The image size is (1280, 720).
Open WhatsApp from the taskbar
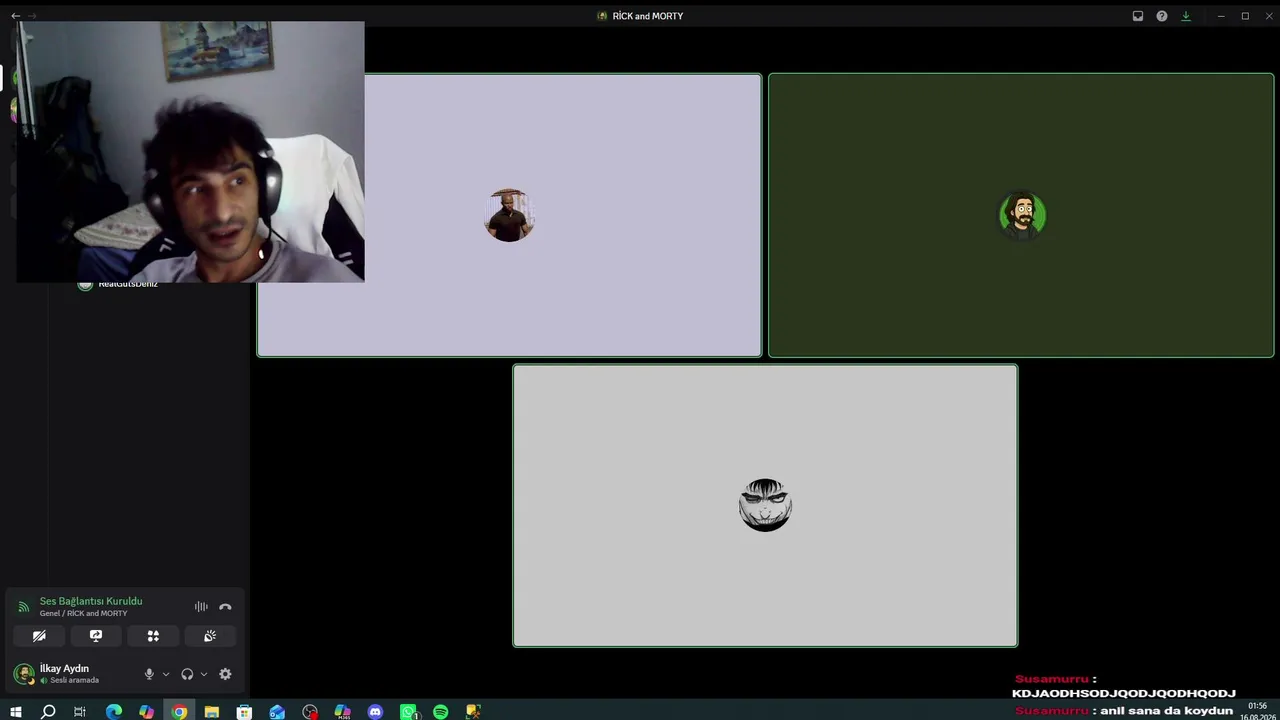pyautogui.click(x=408, y=712)
